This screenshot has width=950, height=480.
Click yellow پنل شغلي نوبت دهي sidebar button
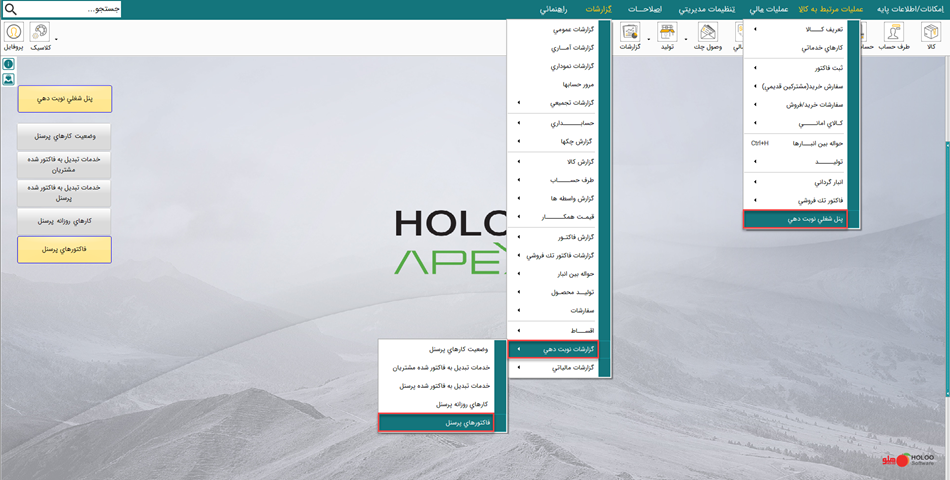pyautogui.click(x=64, y=99)
